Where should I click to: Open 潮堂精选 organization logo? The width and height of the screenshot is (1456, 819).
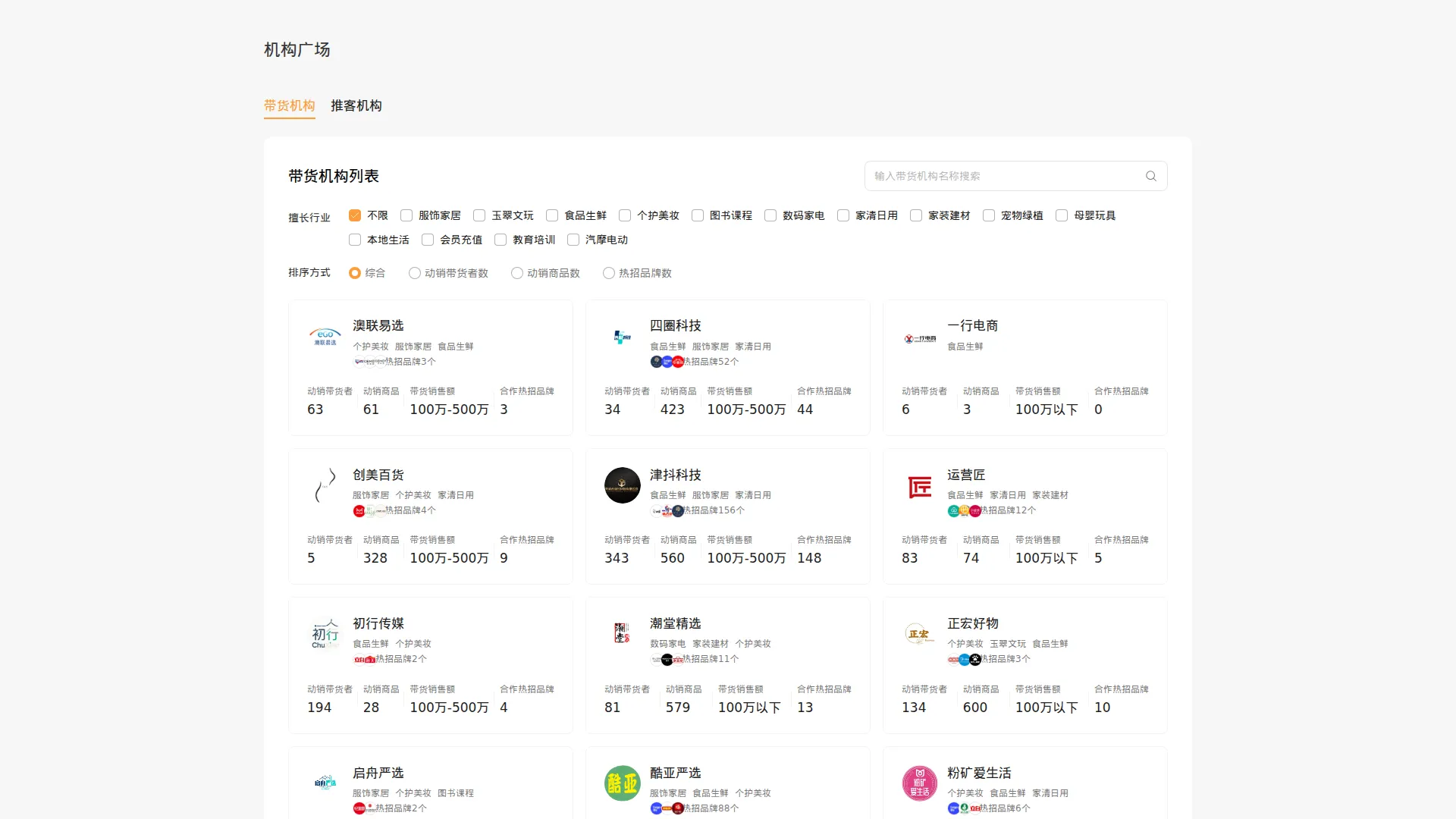tap(623, 632)
